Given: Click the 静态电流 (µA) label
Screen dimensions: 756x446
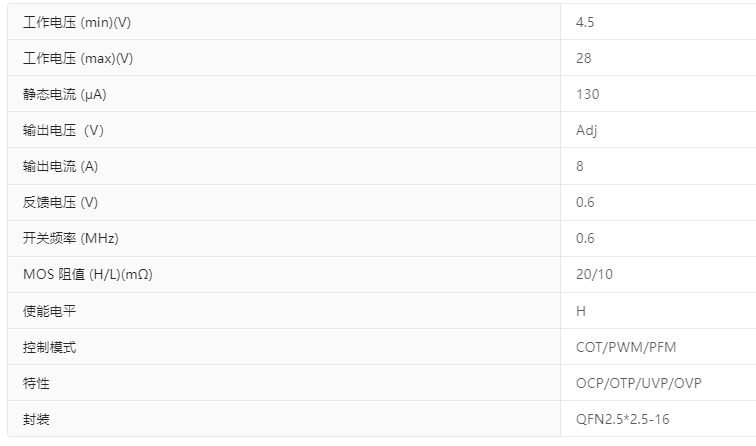Looking at the screenshot, I should click(65, 94).
